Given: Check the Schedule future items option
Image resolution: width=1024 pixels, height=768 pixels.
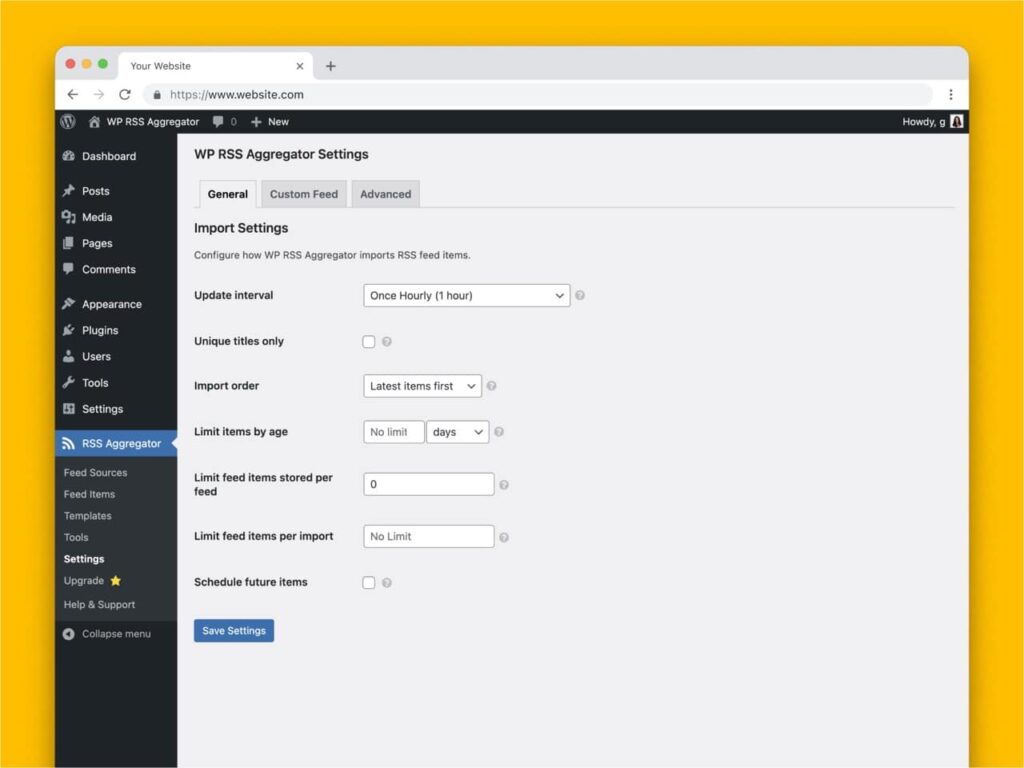Looking at the screenshot, I should (x=368, y=582).
